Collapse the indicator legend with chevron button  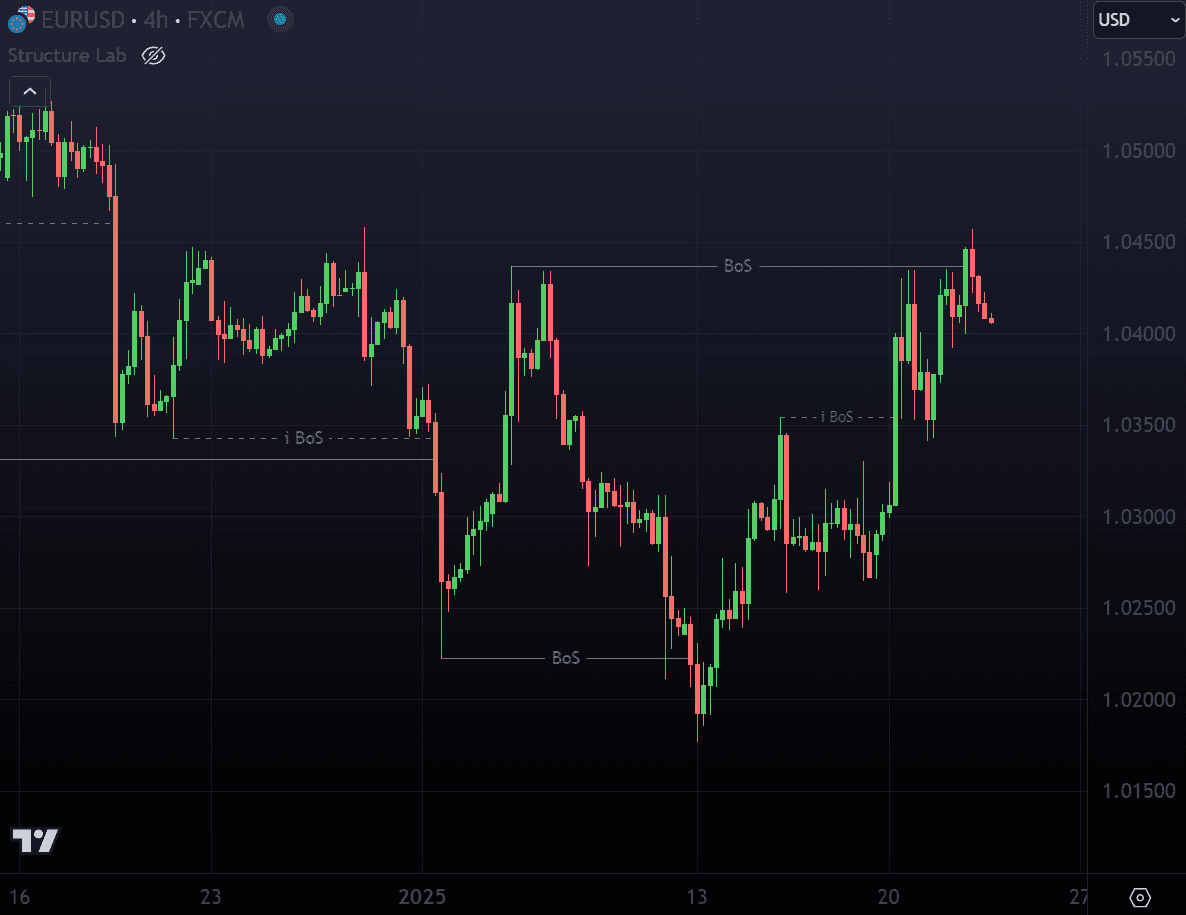29,92
